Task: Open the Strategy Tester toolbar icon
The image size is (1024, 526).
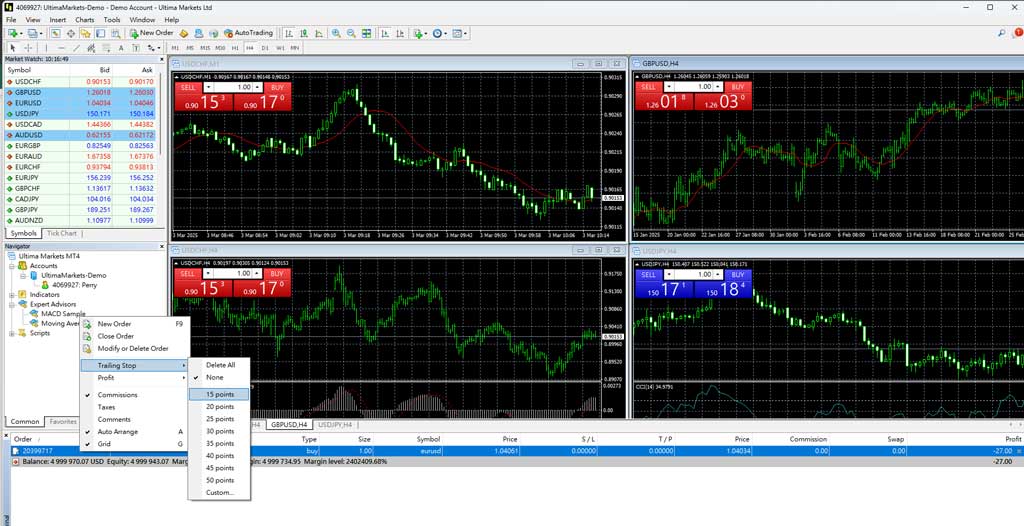Action: (116, 33)
